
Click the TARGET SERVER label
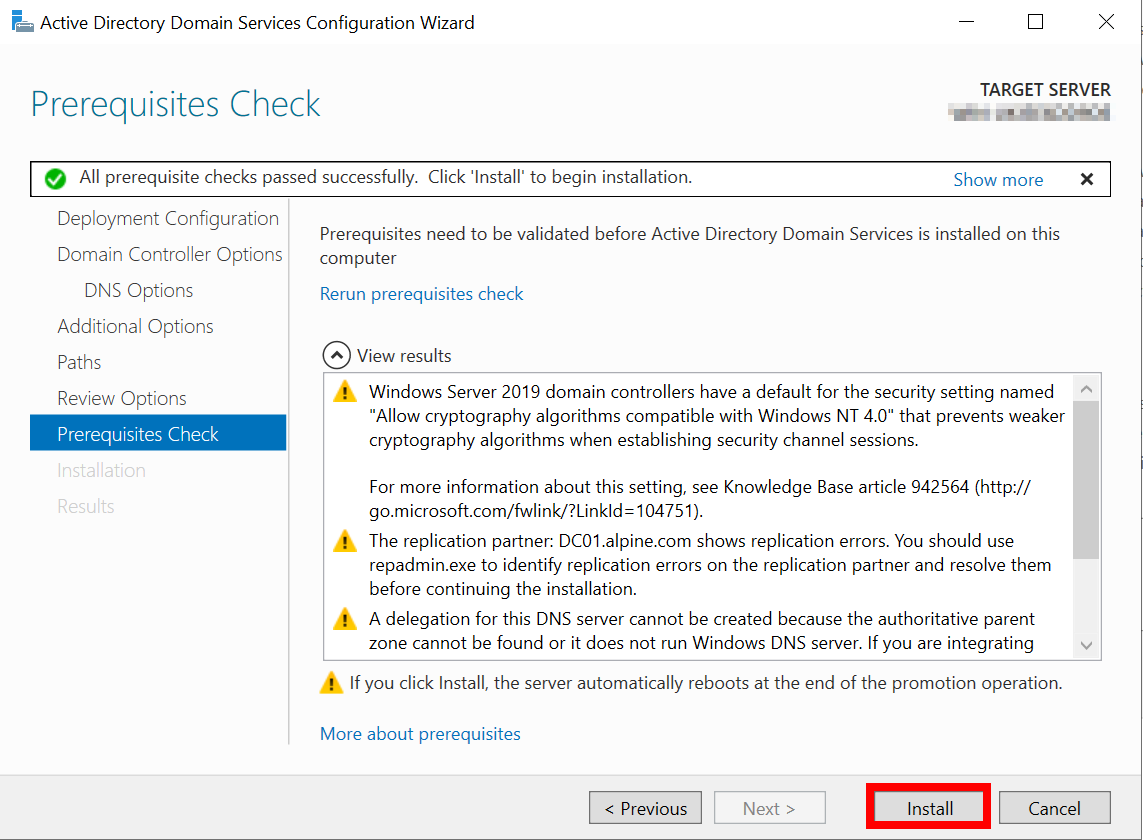pos(1045,90)
